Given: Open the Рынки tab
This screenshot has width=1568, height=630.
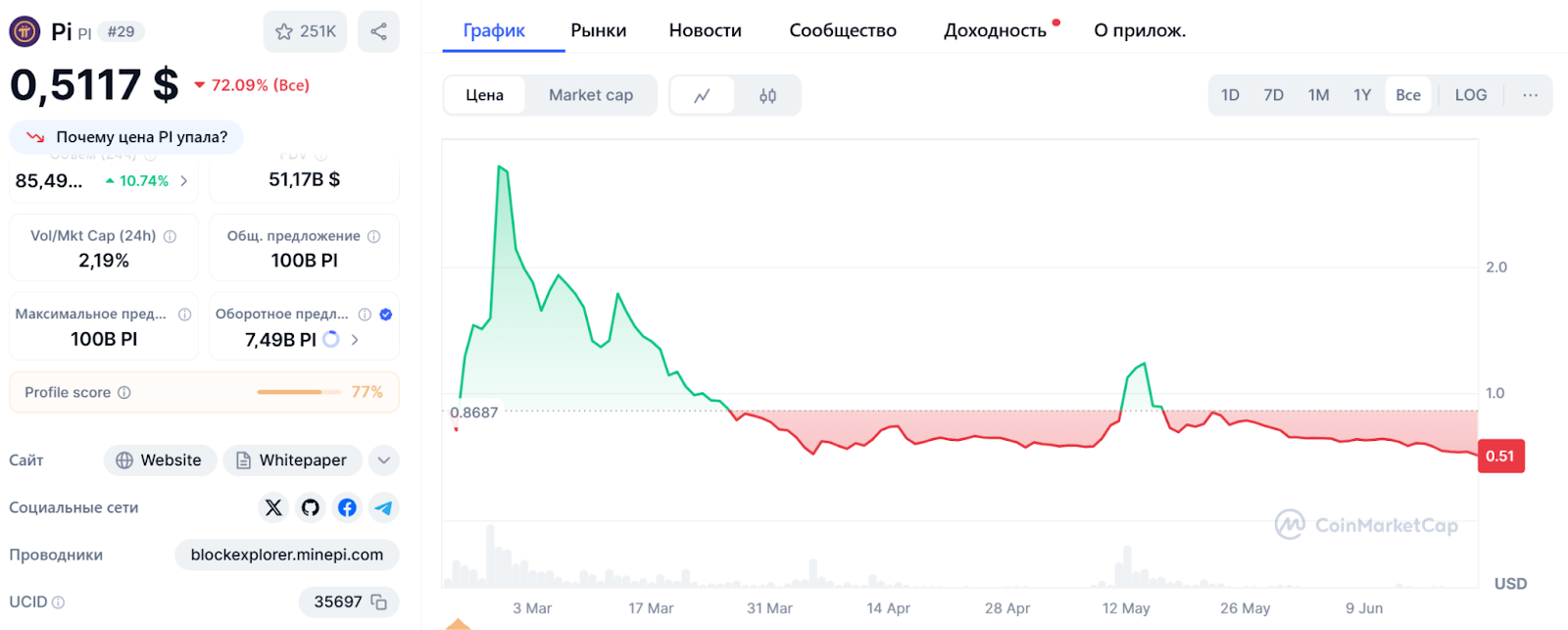Looking at the screenshot, I should [x=598, y=30].
